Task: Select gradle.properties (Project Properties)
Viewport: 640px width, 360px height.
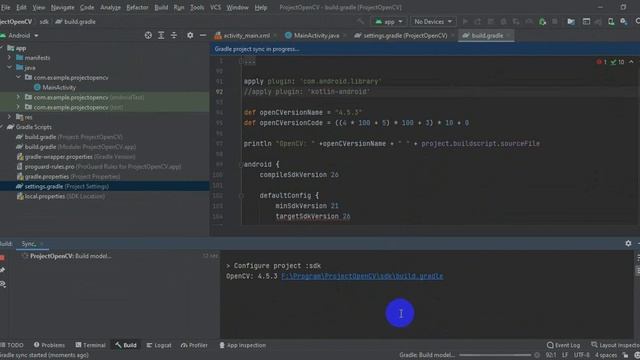Action: pos(69,176)
